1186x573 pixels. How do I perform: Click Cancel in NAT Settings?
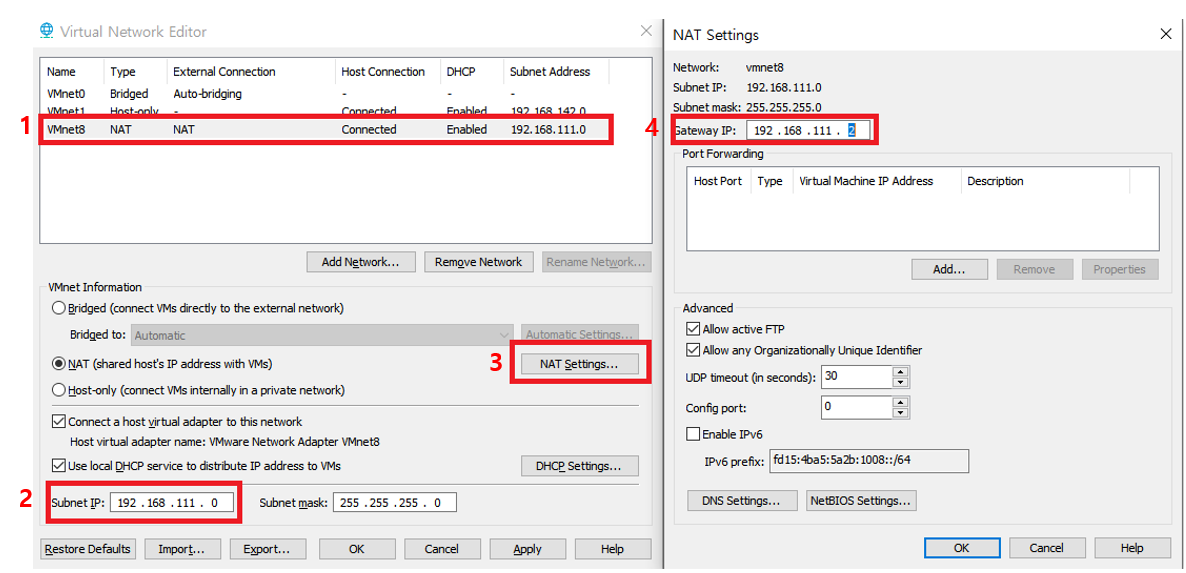click(x=1047, y=548)
